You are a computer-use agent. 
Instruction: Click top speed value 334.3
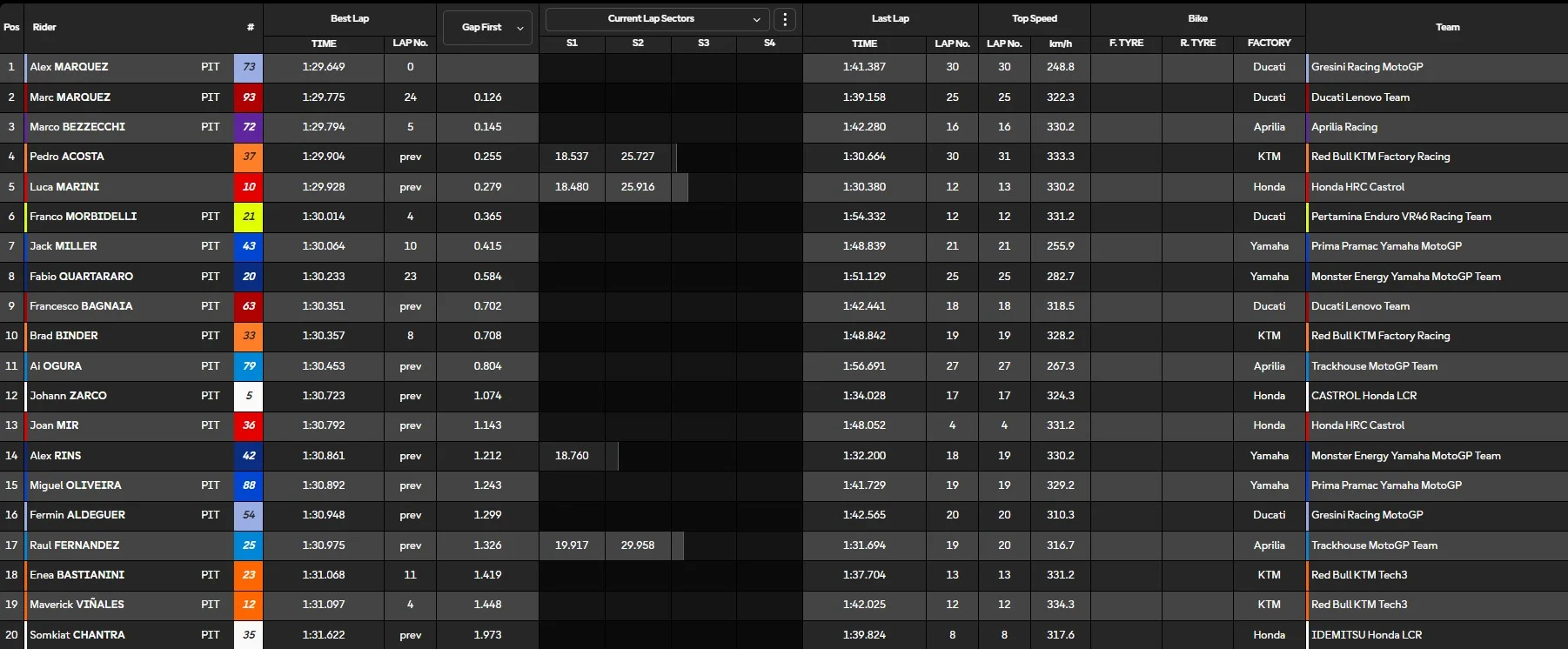[x=1061, y=605]
